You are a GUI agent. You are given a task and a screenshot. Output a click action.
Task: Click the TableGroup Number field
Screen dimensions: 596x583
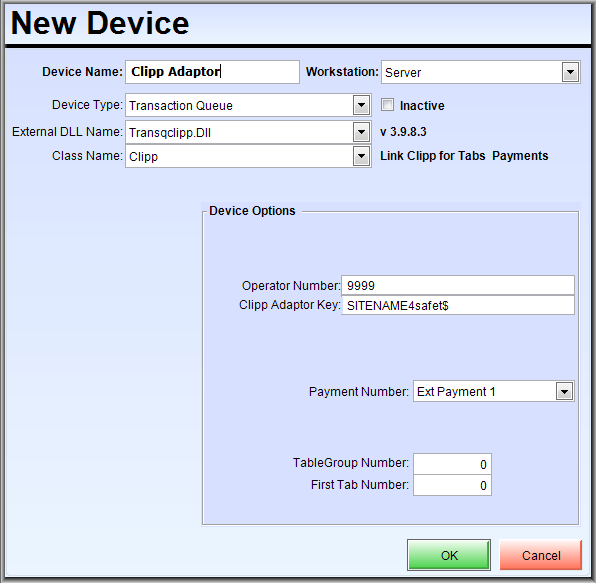coord(452,464)
